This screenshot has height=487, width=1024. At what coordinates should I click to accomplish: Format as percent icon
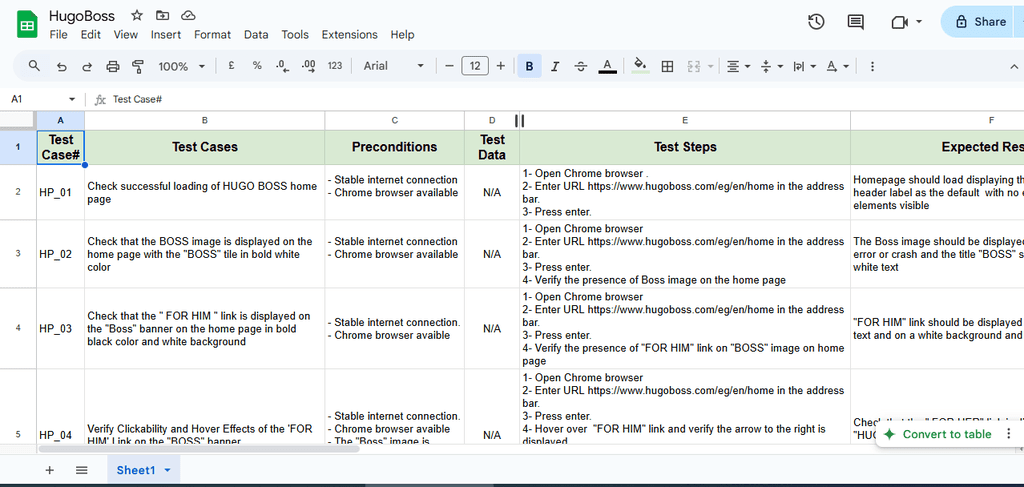tap(257, 66)
